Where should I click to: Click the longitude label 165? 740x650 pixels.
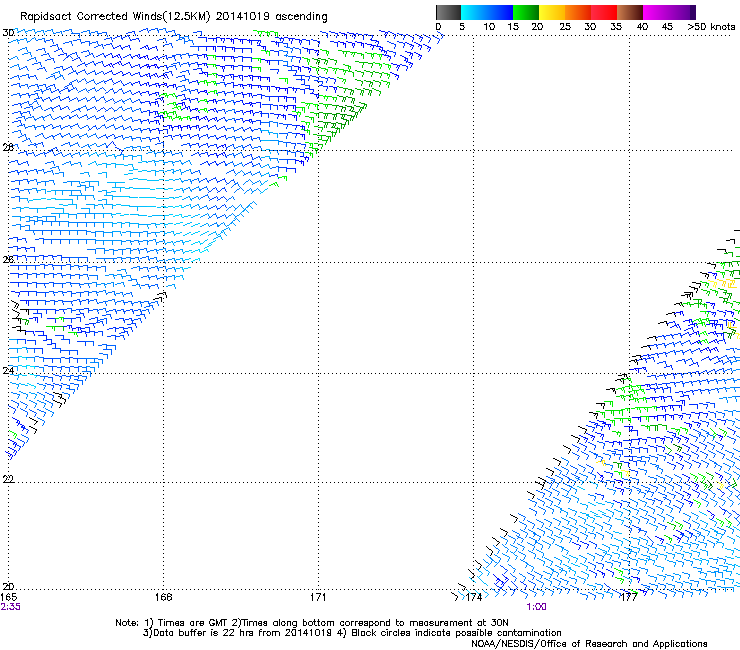(8, 597)
